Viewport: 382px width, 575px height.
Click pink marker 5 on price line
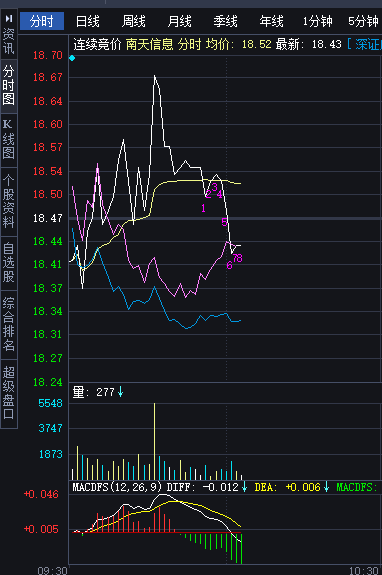pos(224,221)
